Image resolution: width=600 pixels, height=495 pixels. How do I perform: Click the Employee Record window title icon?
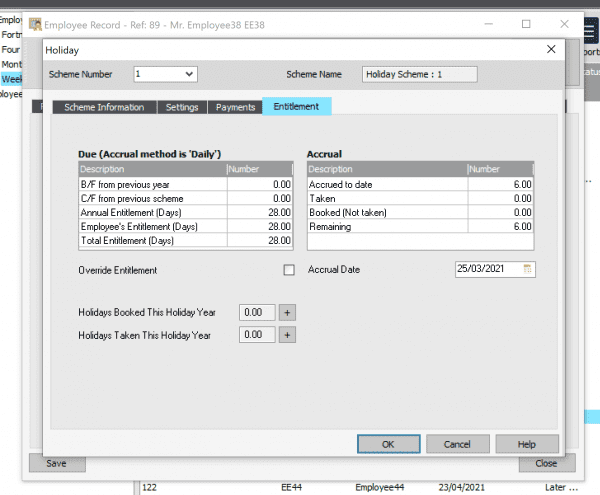click(35, 25)
